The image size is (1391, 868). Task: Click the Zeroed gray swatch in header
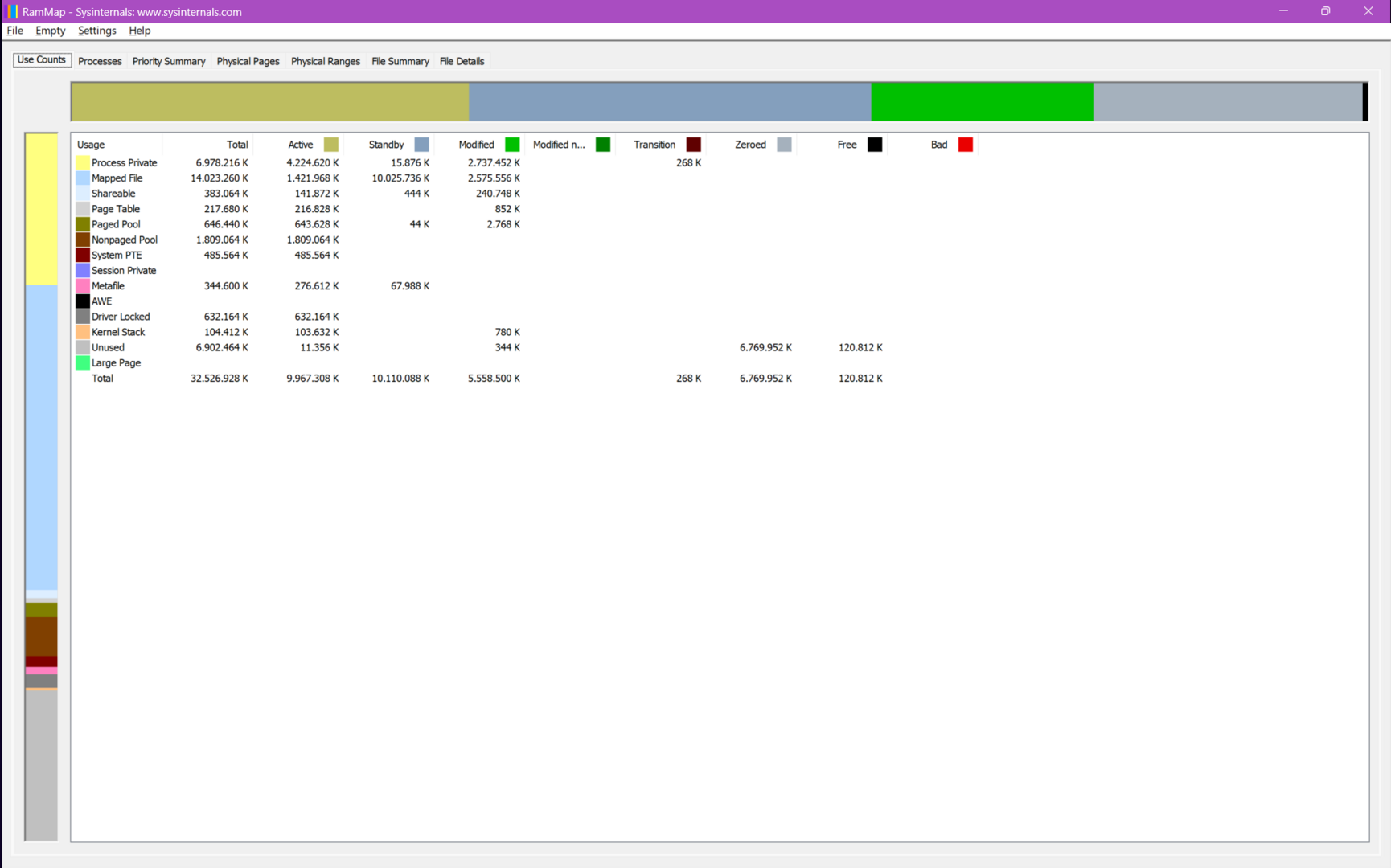pos(785,145)
